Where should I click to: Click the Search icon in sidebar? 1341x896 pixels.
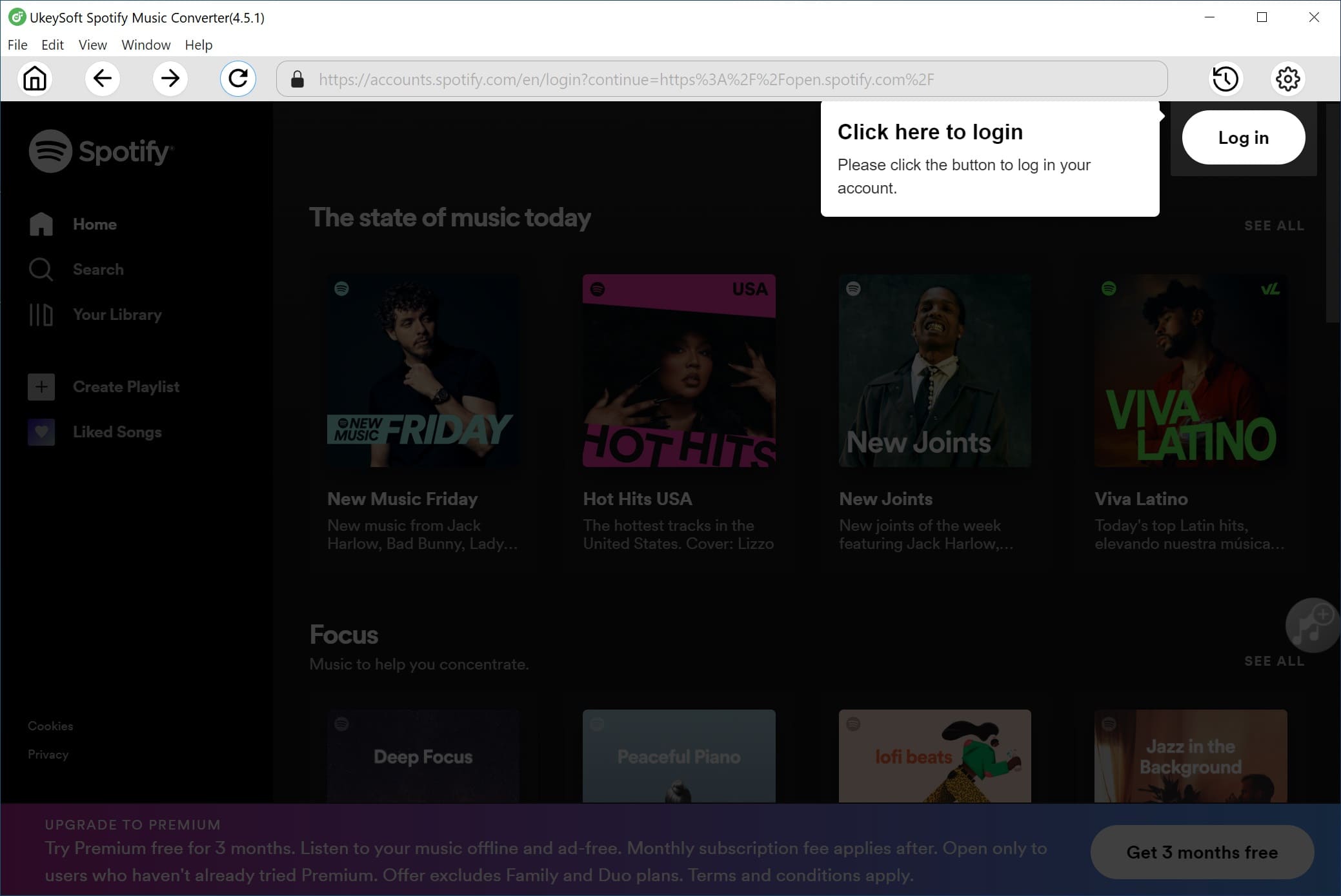pyautogui.click(x=41, y=269)
